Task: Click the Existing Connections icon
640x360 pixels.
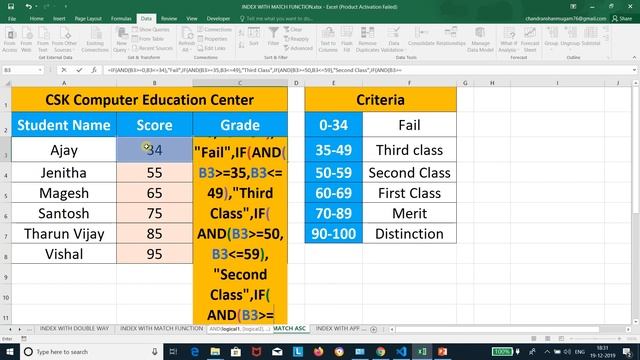Action: click(x=95, y=40)
